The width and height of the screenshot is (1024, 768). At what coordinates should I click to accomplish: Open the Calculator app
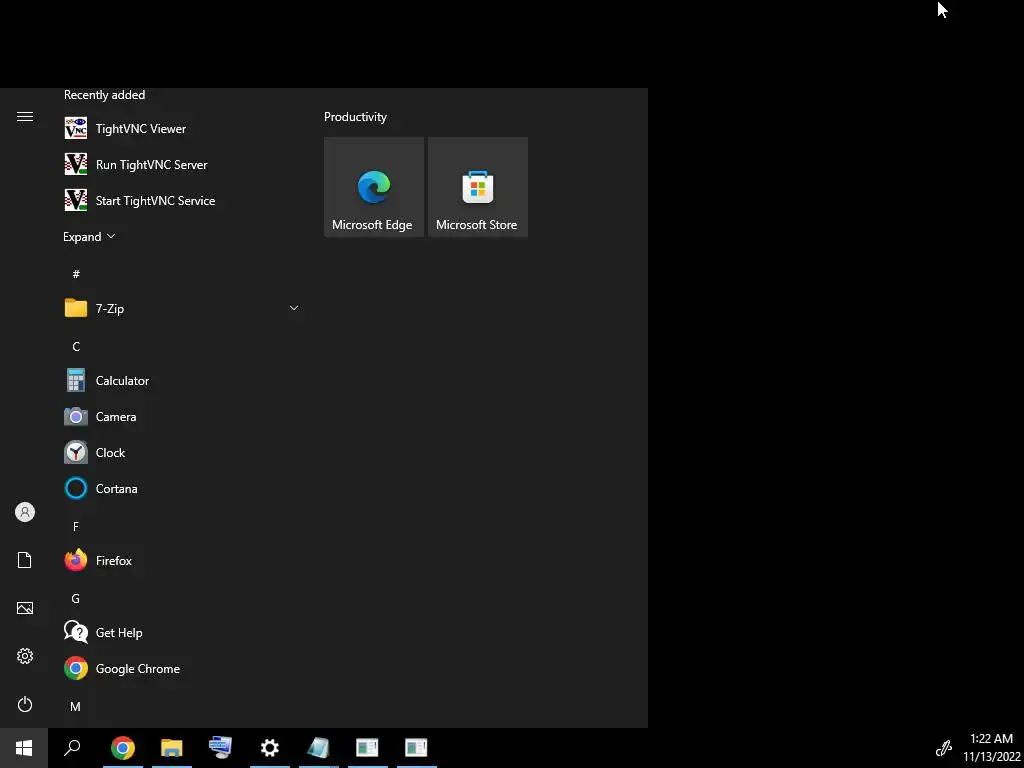(182, 381)
